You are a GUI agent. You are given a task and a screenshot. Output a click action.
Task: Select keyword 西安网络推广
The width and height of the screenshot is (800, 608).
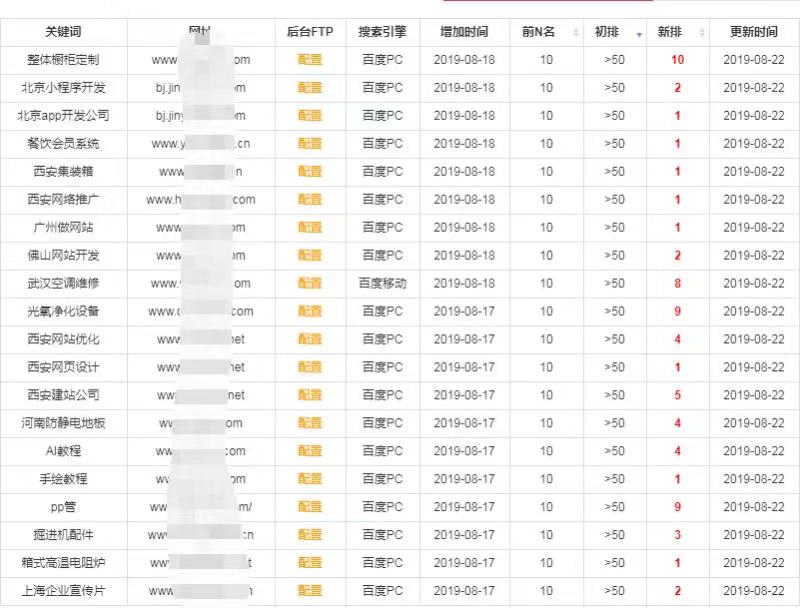63,199
